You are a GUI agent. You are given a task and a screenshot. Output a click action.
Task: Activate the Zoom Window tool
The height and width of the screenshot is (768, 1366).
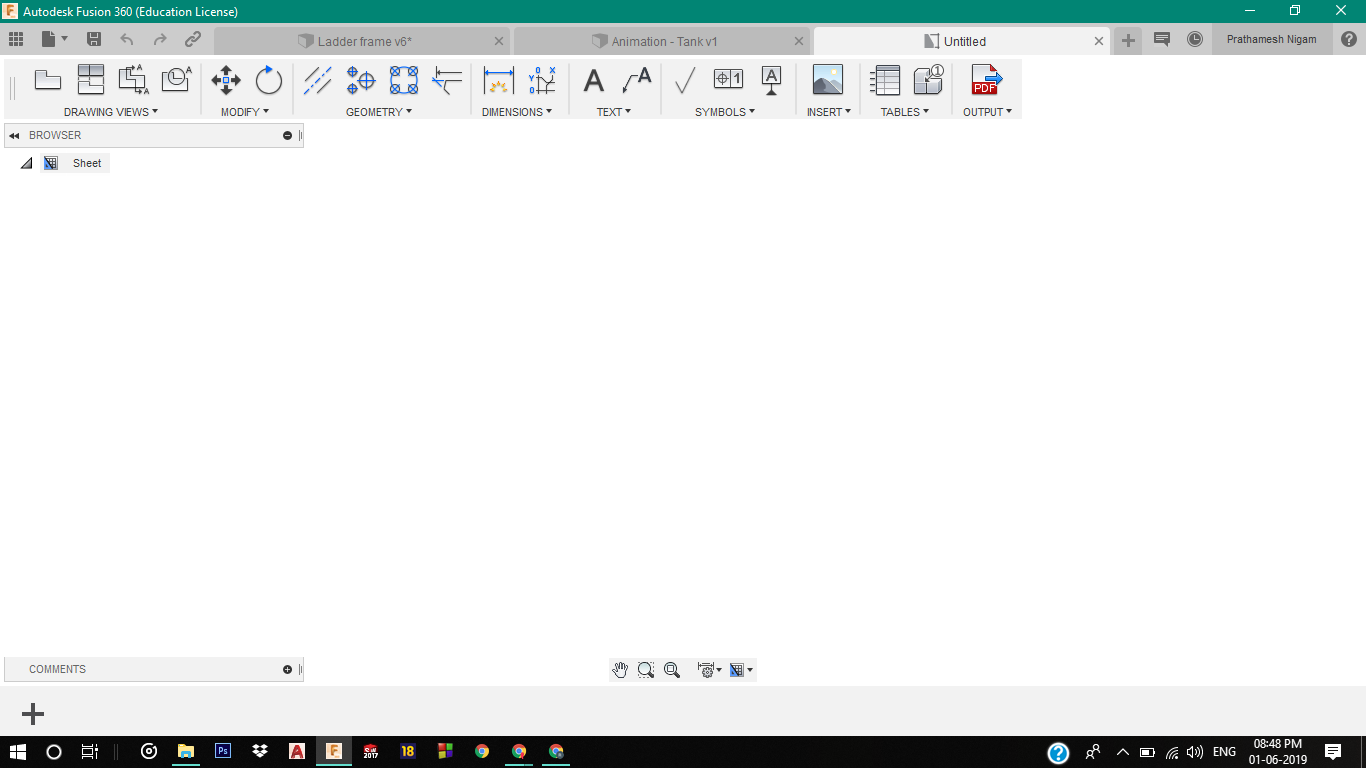pyautogui.click(x=646, y=669)
